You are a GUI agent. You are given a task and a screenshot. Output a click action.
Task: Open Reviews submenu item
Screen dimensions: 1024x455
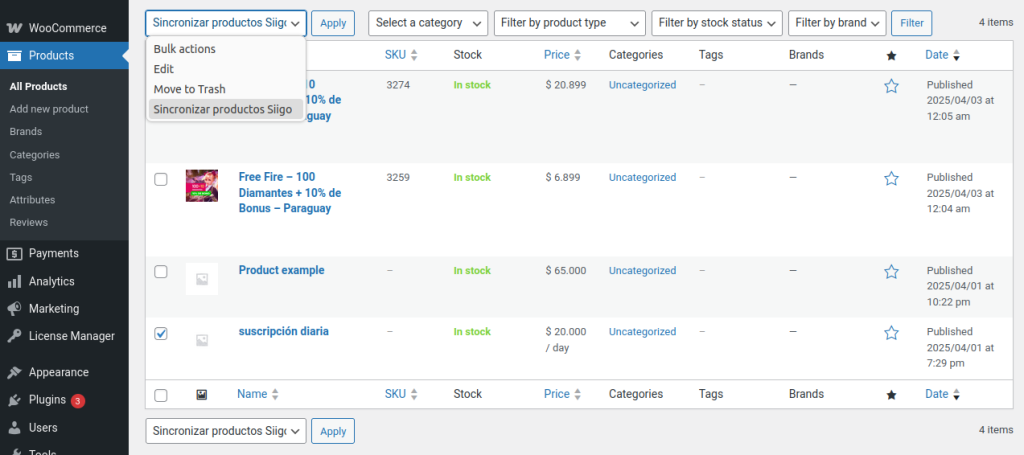click(29, 222)
